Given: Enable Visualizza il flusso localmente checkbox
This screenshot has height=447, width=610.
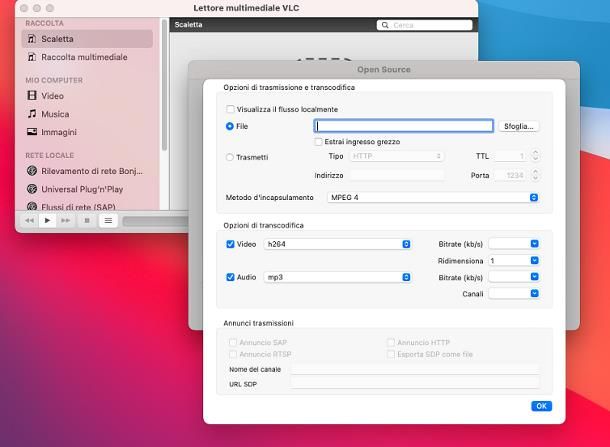Looking at the screenshot, I should click(x=230, y=109).
